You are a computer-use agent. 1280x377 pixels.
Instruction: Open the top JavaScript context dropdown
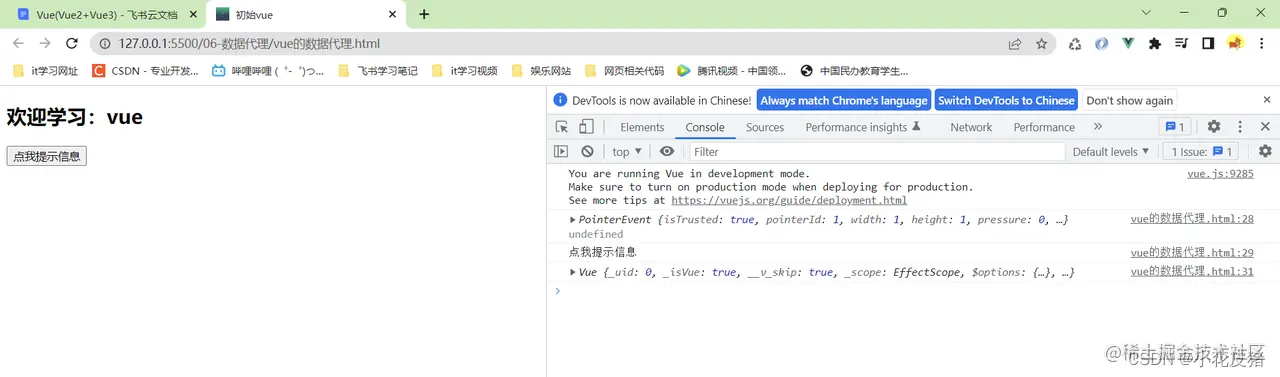click(x=627, y=151)
